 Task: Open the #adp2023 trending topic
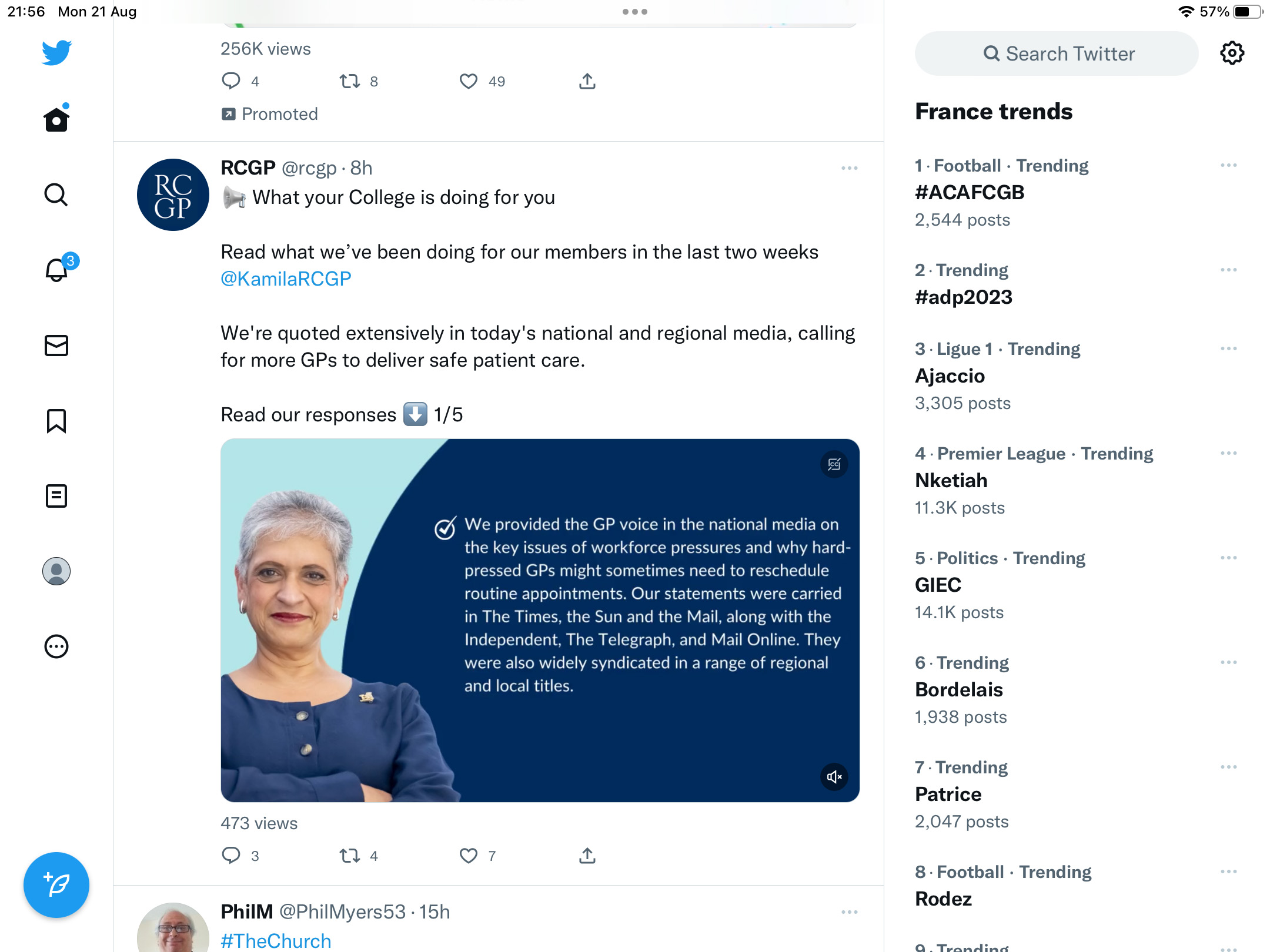964,297
